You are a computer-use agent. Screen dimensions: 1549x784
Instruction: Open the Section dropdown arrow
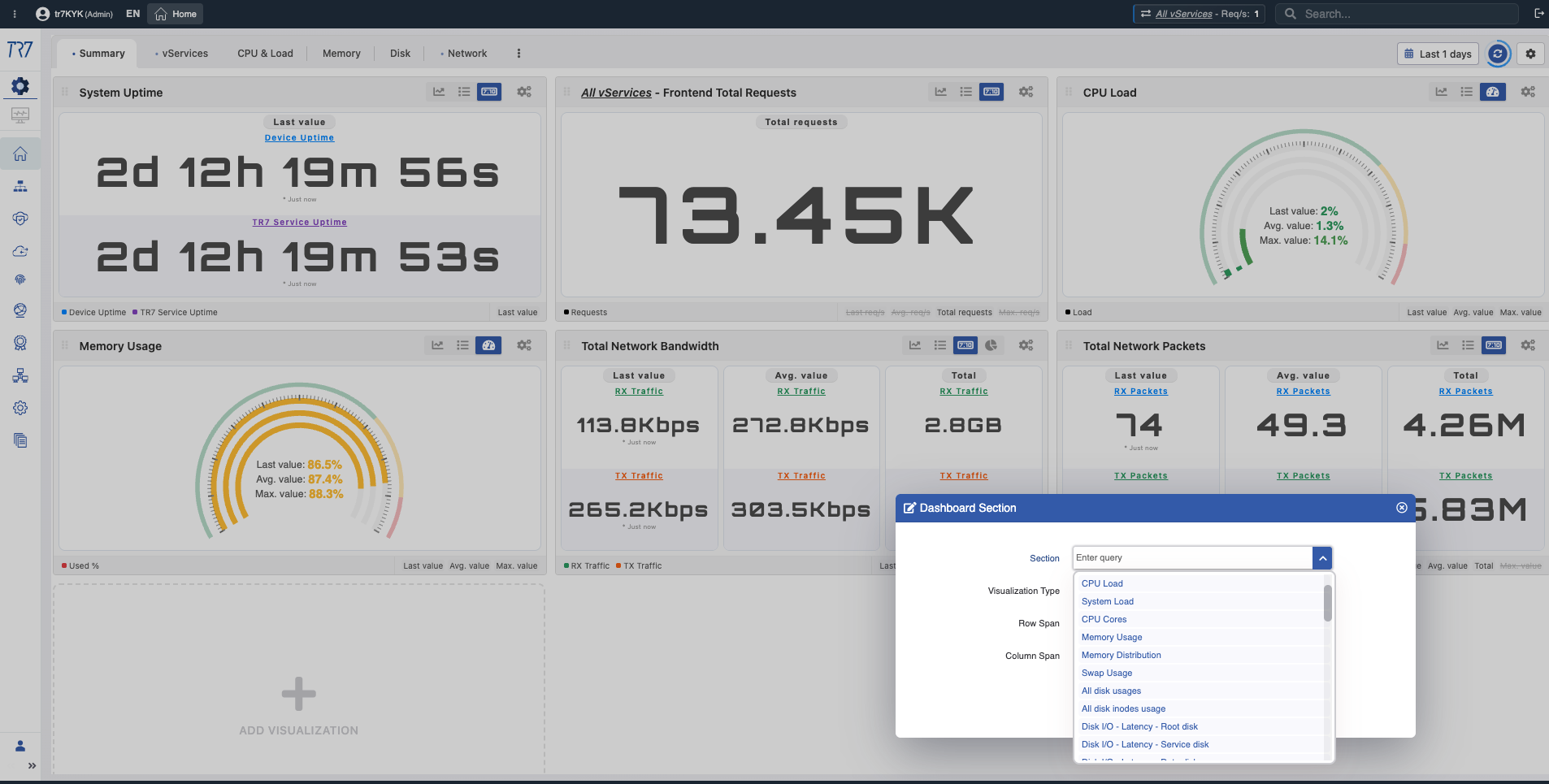click(1322, 558)
